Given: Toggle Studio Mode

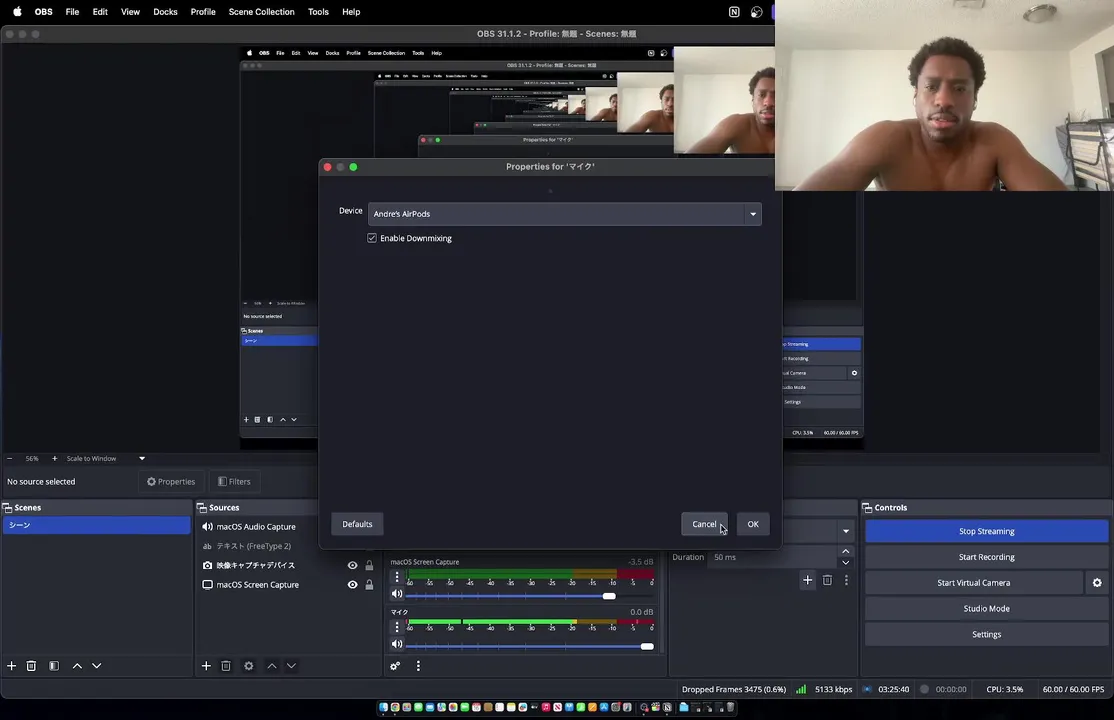Looking at the screenshot, I should (x=986, y=608).
